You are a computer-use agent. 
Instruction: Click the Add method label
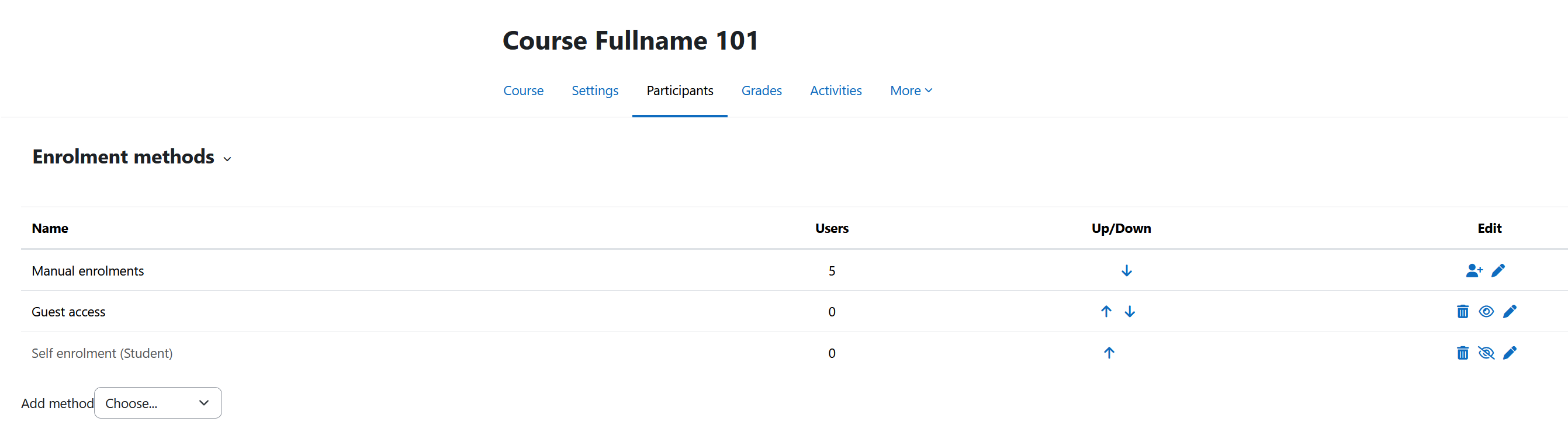point(57,403)
